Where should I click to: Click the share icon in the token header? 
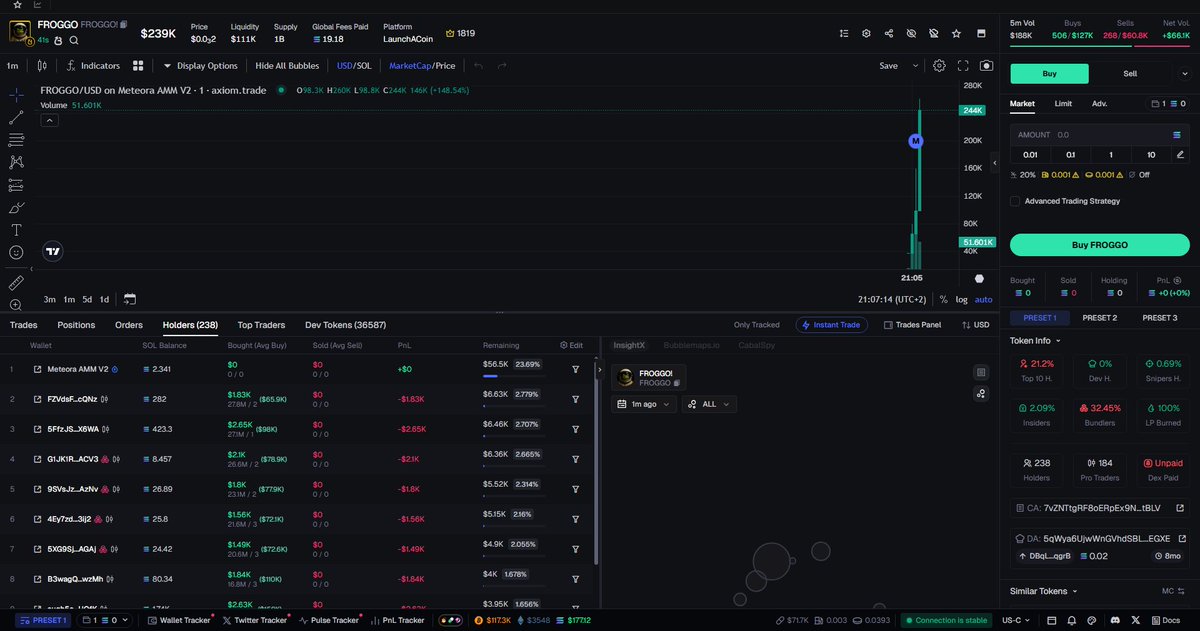889,33
